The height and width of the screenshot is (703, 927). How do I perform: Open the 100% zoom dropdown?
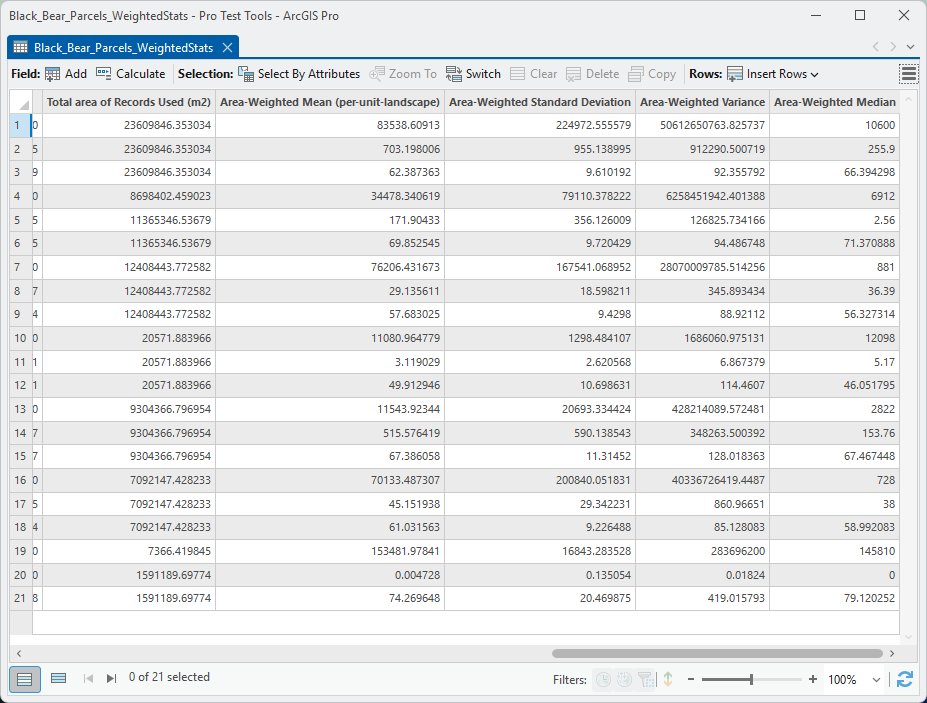click(x=876, y=680)
